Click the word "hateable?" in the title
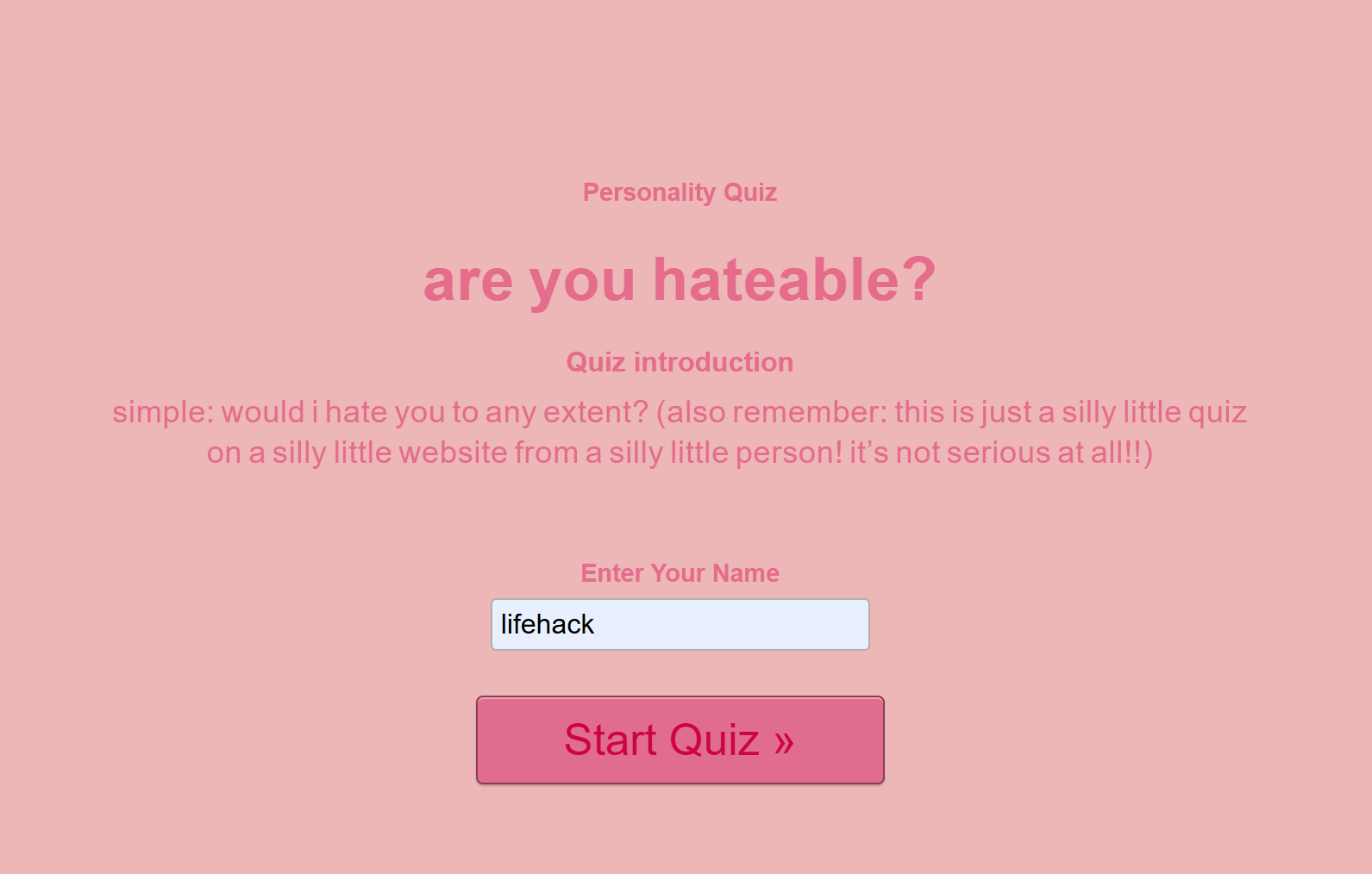1372x874 pixels. coord(793,280)
